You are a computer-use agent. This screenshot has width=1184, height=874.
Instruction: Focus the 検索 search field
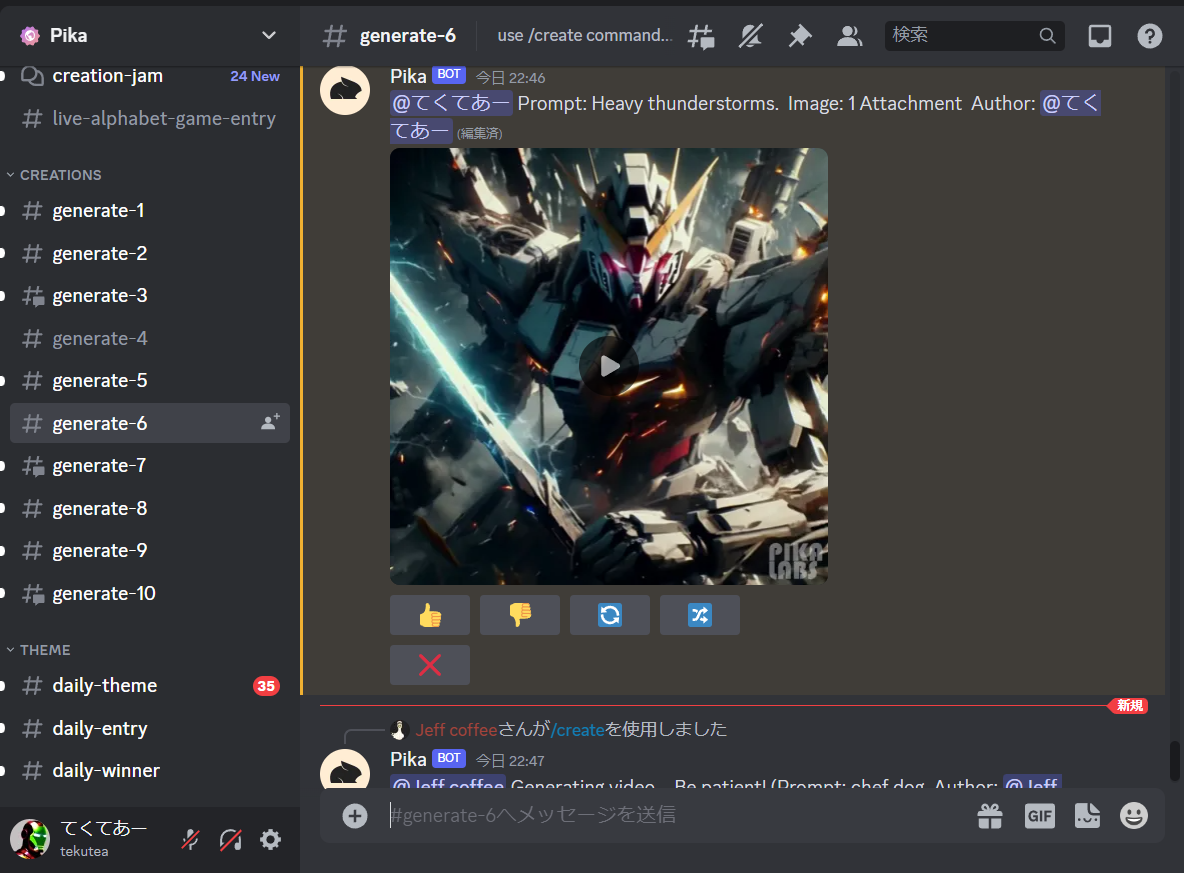[x=974, y=36]
